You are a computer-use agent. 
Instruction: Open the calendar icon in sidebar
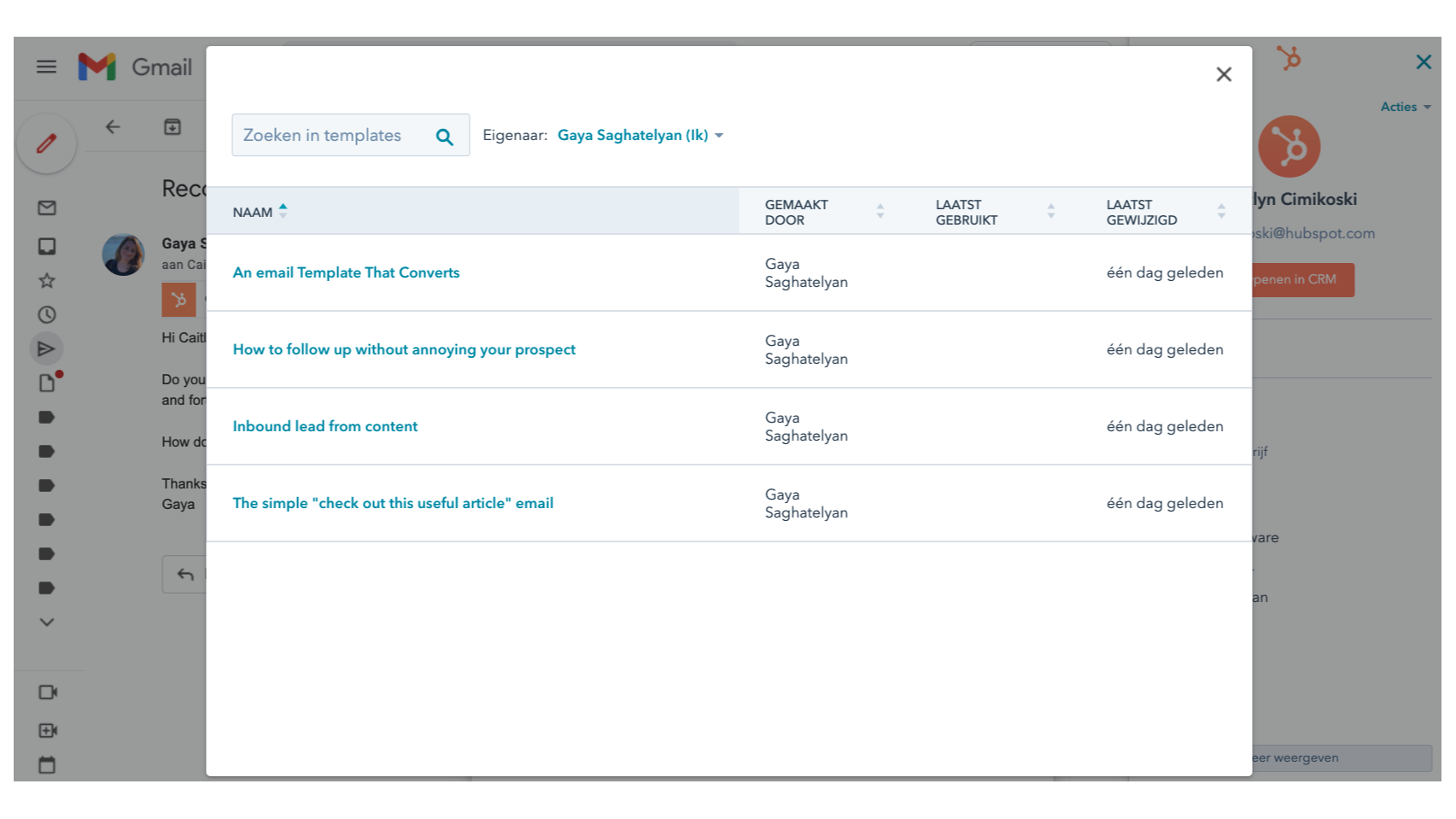click(x=47, y=765)
